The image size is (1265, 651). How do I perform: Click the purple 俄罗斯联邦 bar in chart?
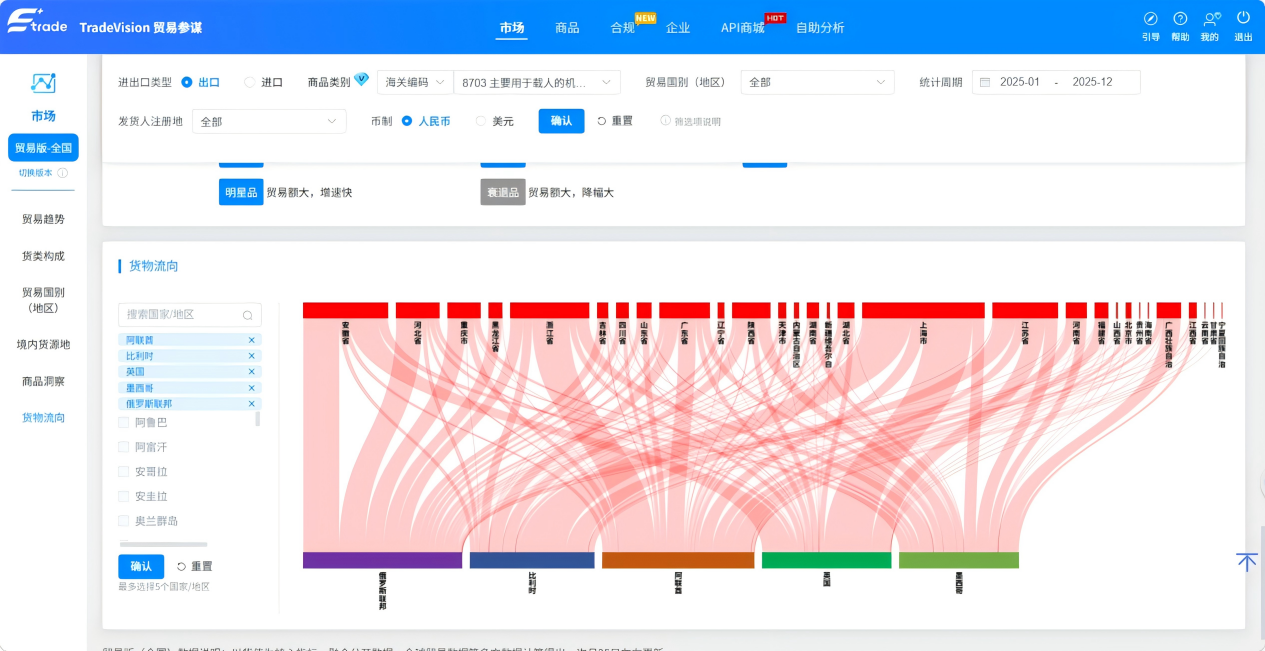(x=382, y=560)
